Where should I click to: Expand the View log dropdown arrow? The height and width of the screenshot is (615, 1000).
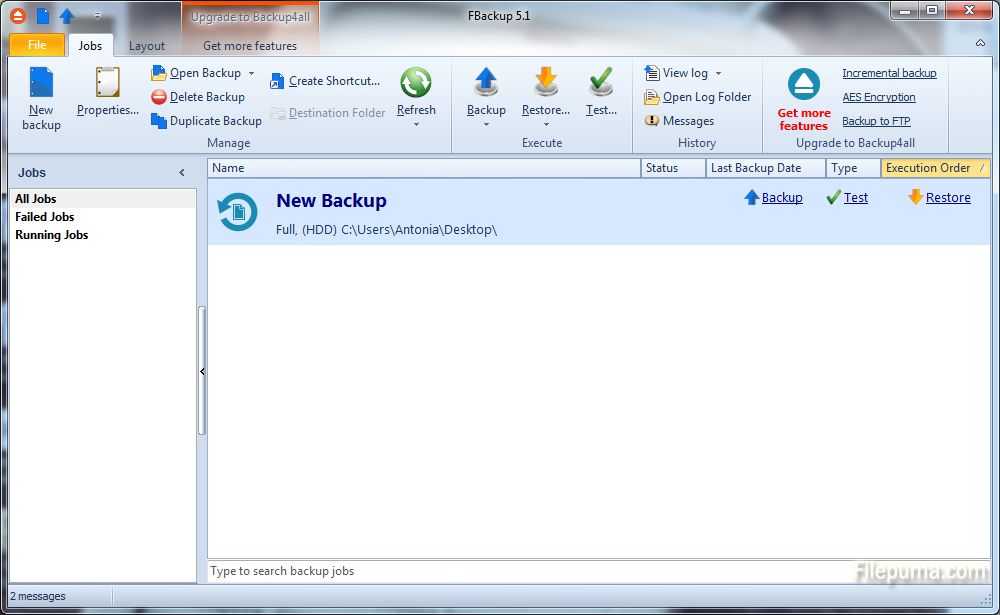pos(718,73)
